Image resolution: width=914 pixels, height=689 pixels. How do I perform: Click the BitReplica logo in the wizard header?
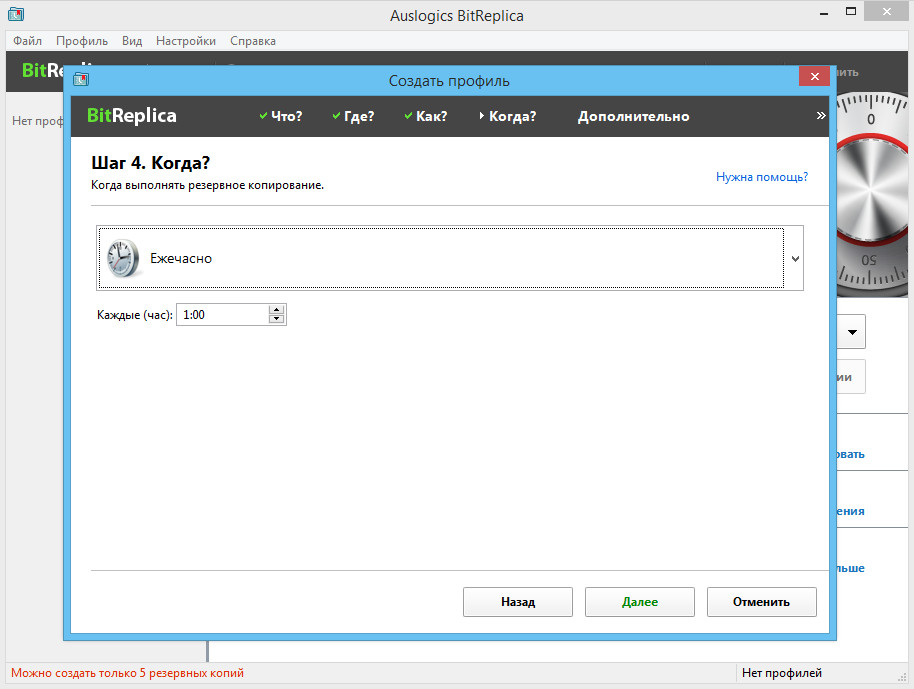tap(132, 115)
